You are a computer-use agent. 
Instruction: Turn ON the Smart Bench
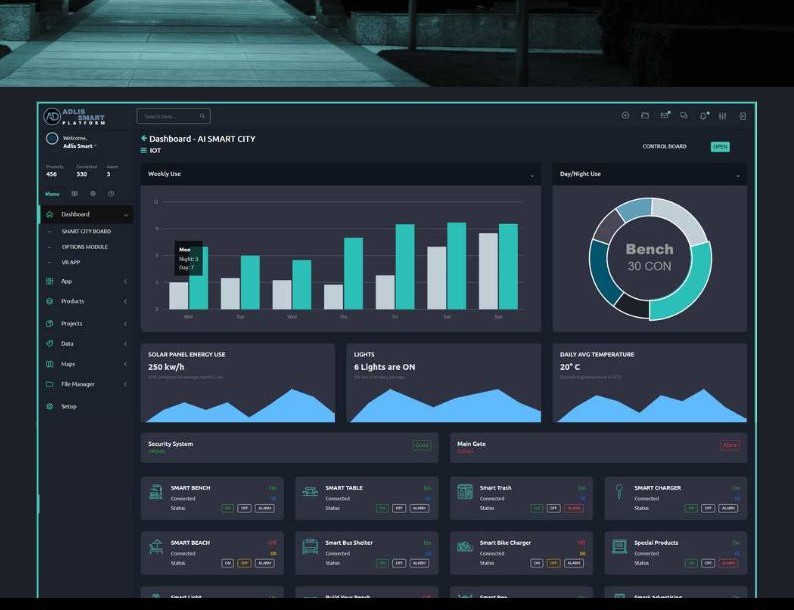[x=228, y=508]
